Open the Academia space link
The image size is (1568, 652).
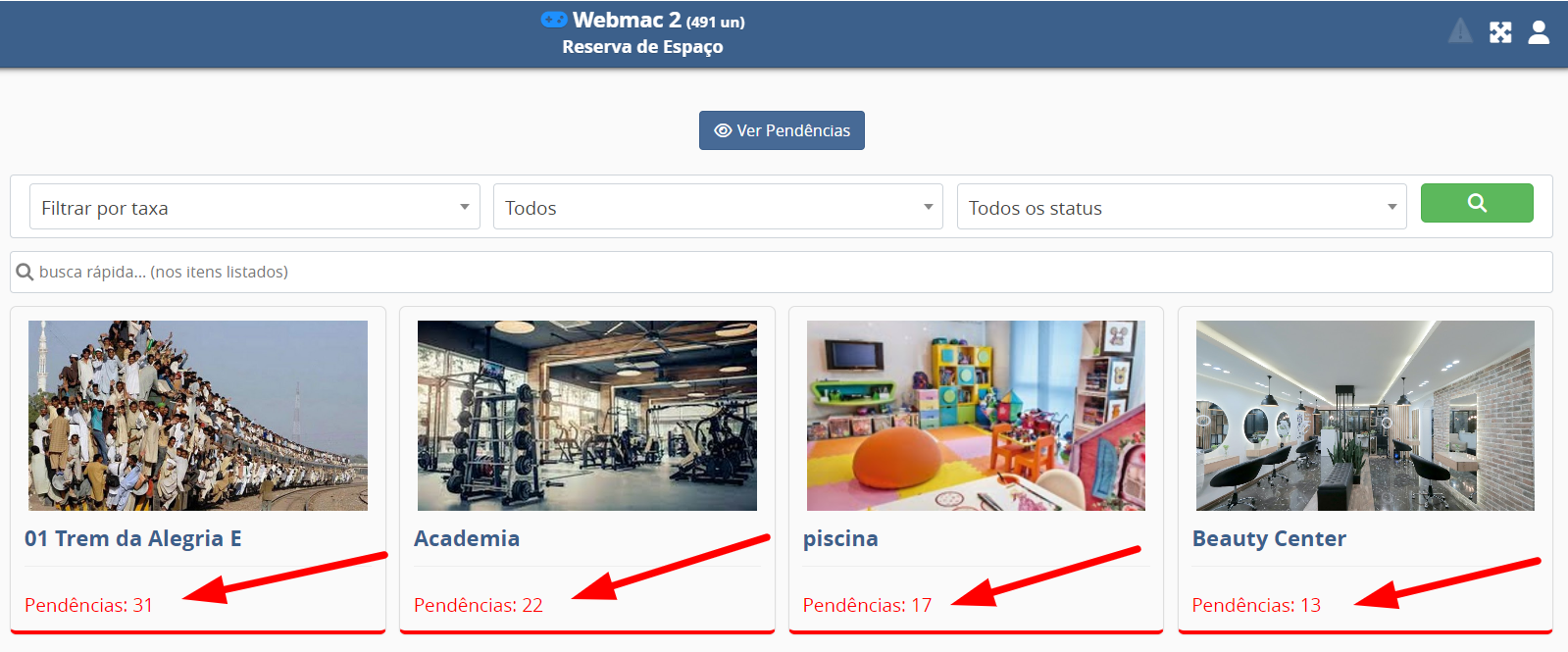467,538
